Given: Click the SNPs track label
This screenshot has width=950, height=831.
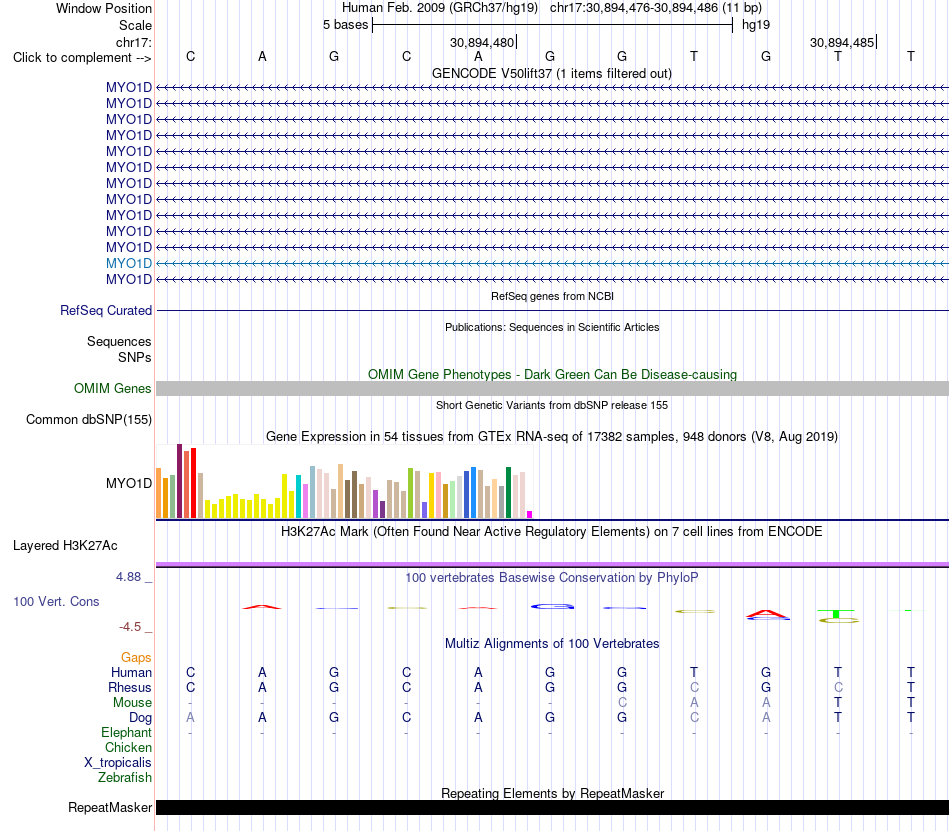Looking at the screenshot, I should click(135, 357).
